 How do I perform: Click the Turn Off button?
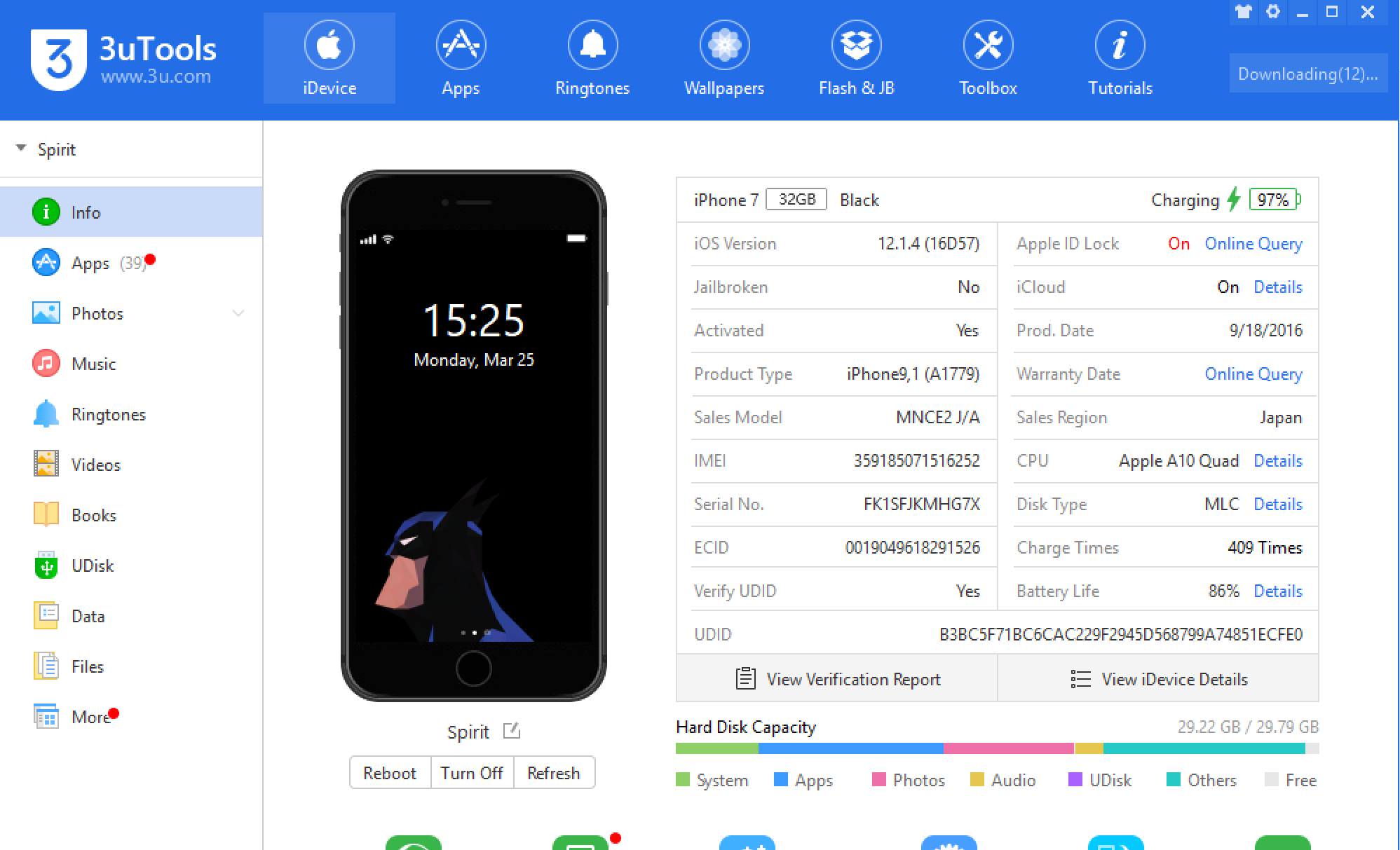point(472,773)
